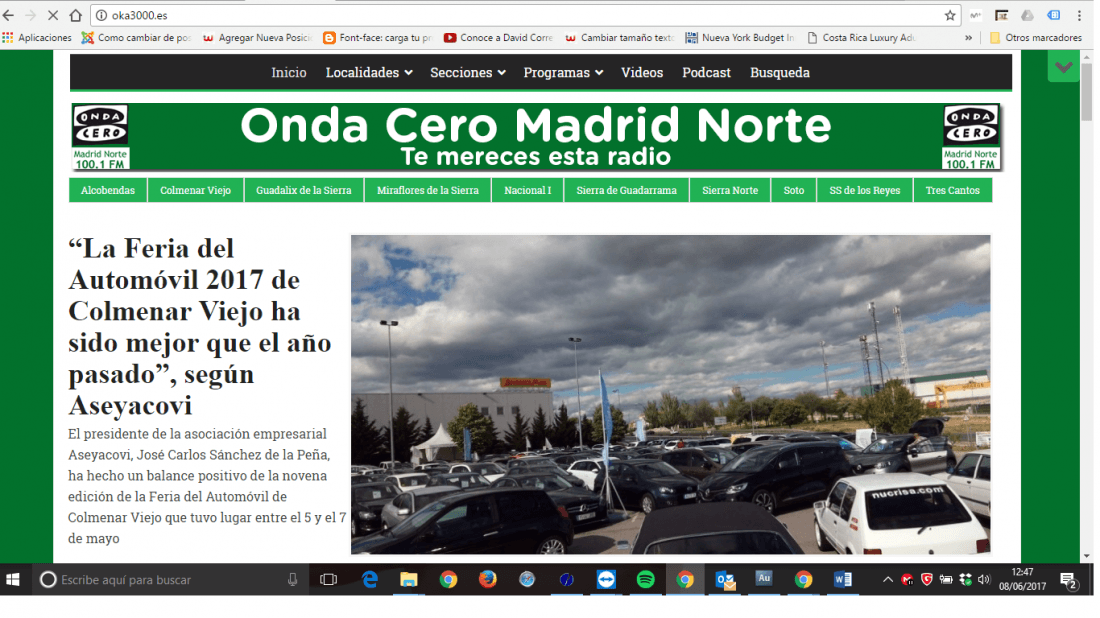Open Outlook from the taskbar

pos(725,579)
